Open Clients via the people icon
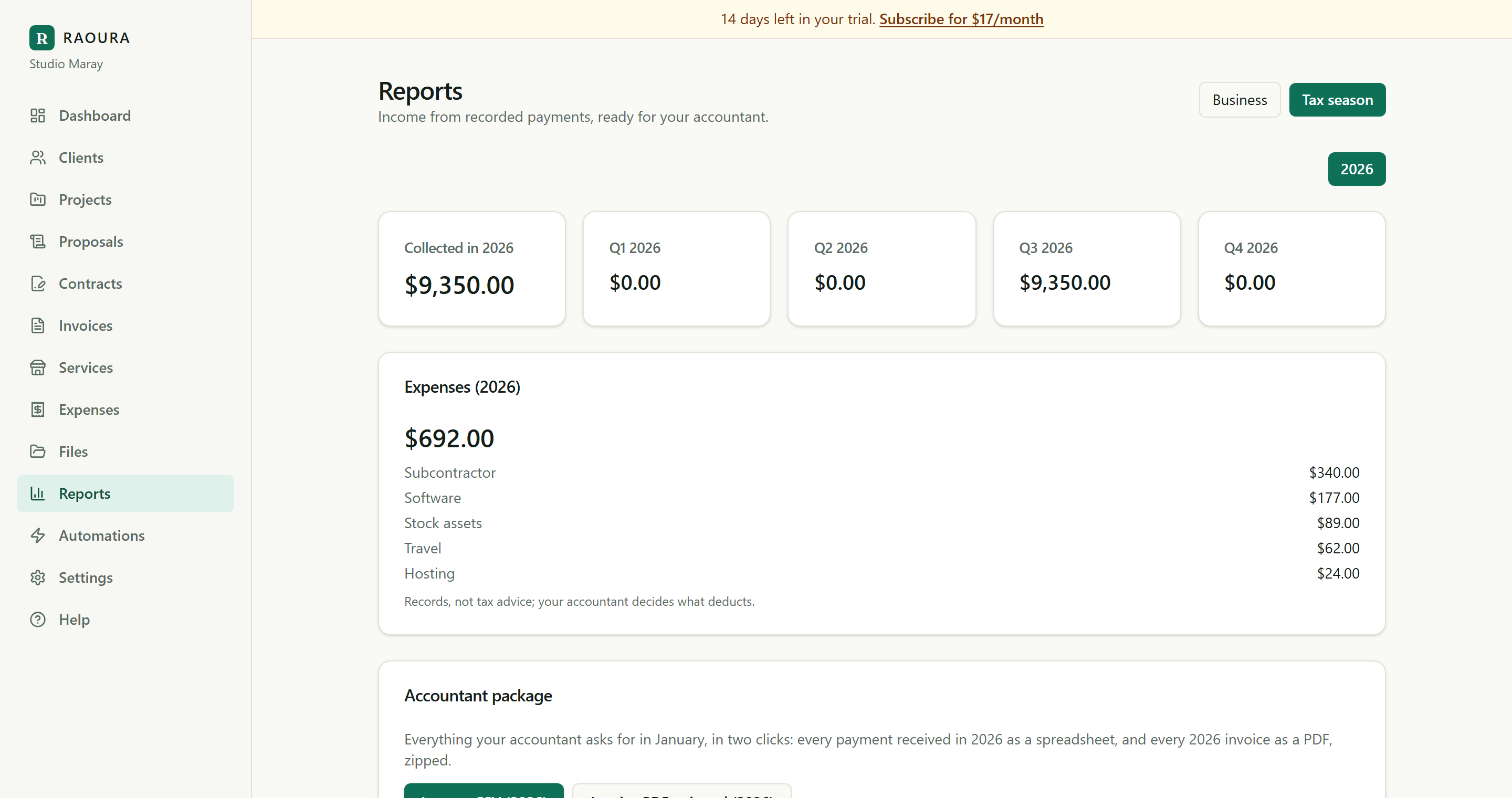 [x=38, y=158]
